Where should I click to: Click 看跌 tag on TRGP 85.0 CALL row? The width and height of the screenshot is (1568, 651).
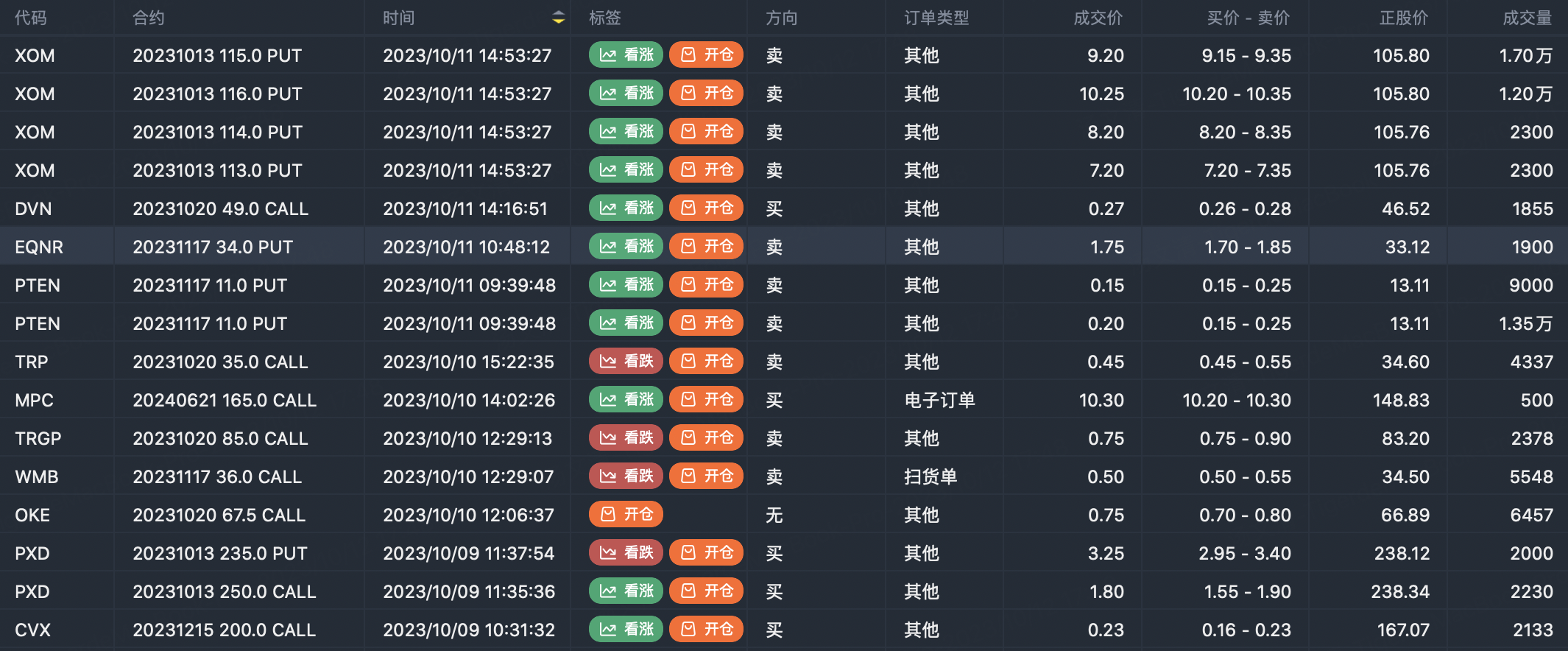point(626,437)
